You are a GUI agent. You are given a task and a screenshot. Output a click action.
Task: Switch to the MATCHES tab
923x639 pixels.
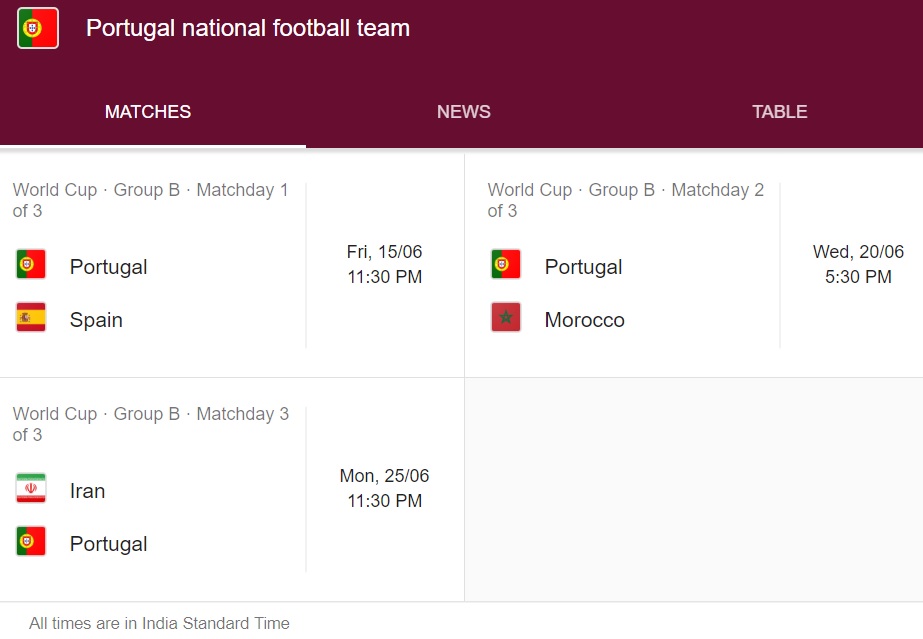click(x=148, y=112)
